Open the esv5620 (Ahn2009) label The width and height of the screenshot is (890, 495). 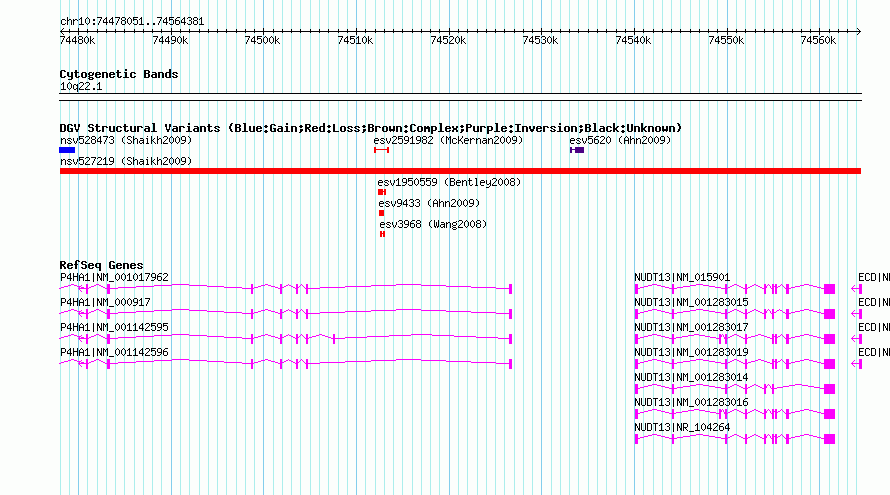tap(620, 140)
